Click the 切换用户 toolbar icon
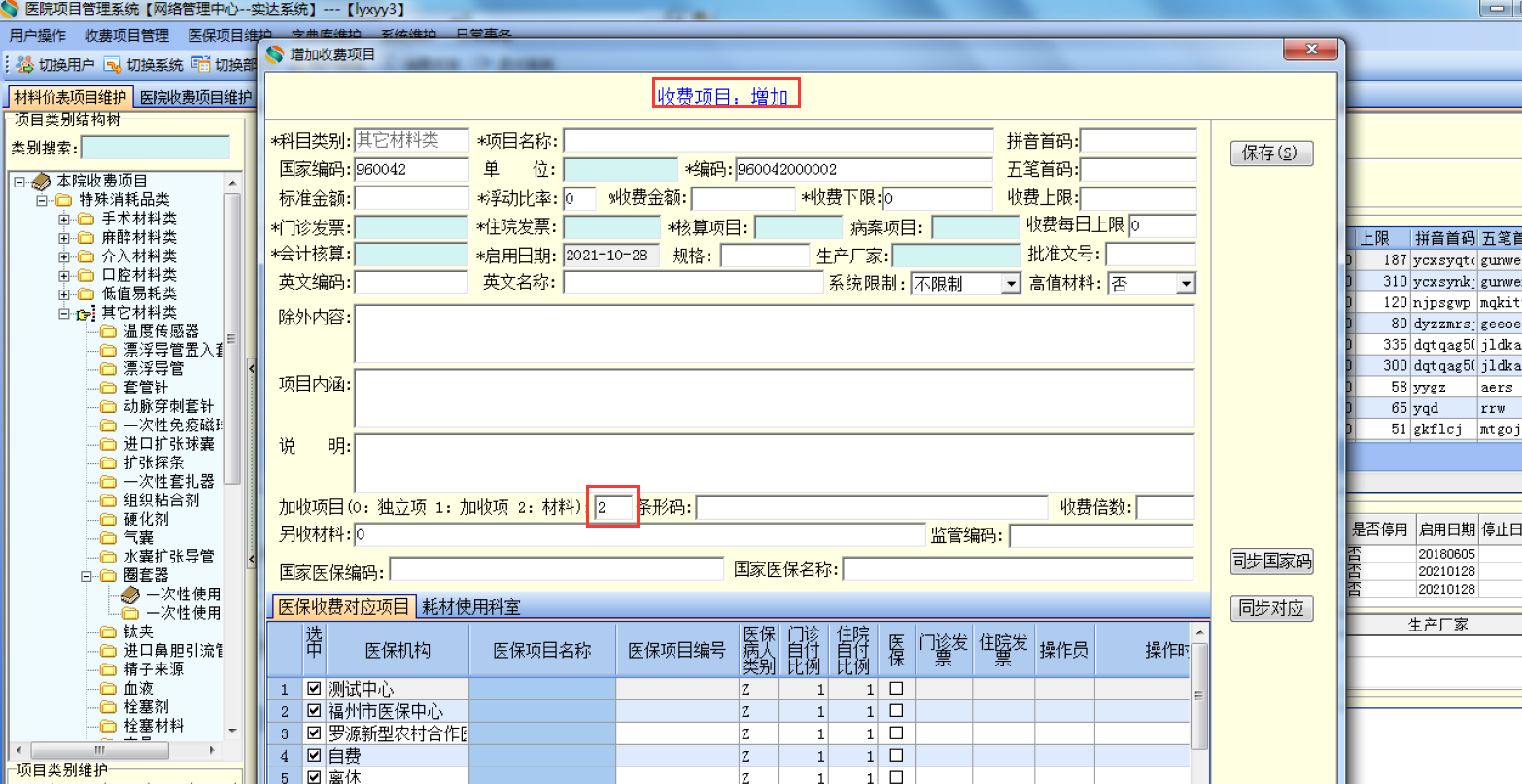This screenshot has height=784, width=1522. click(25, 65)
